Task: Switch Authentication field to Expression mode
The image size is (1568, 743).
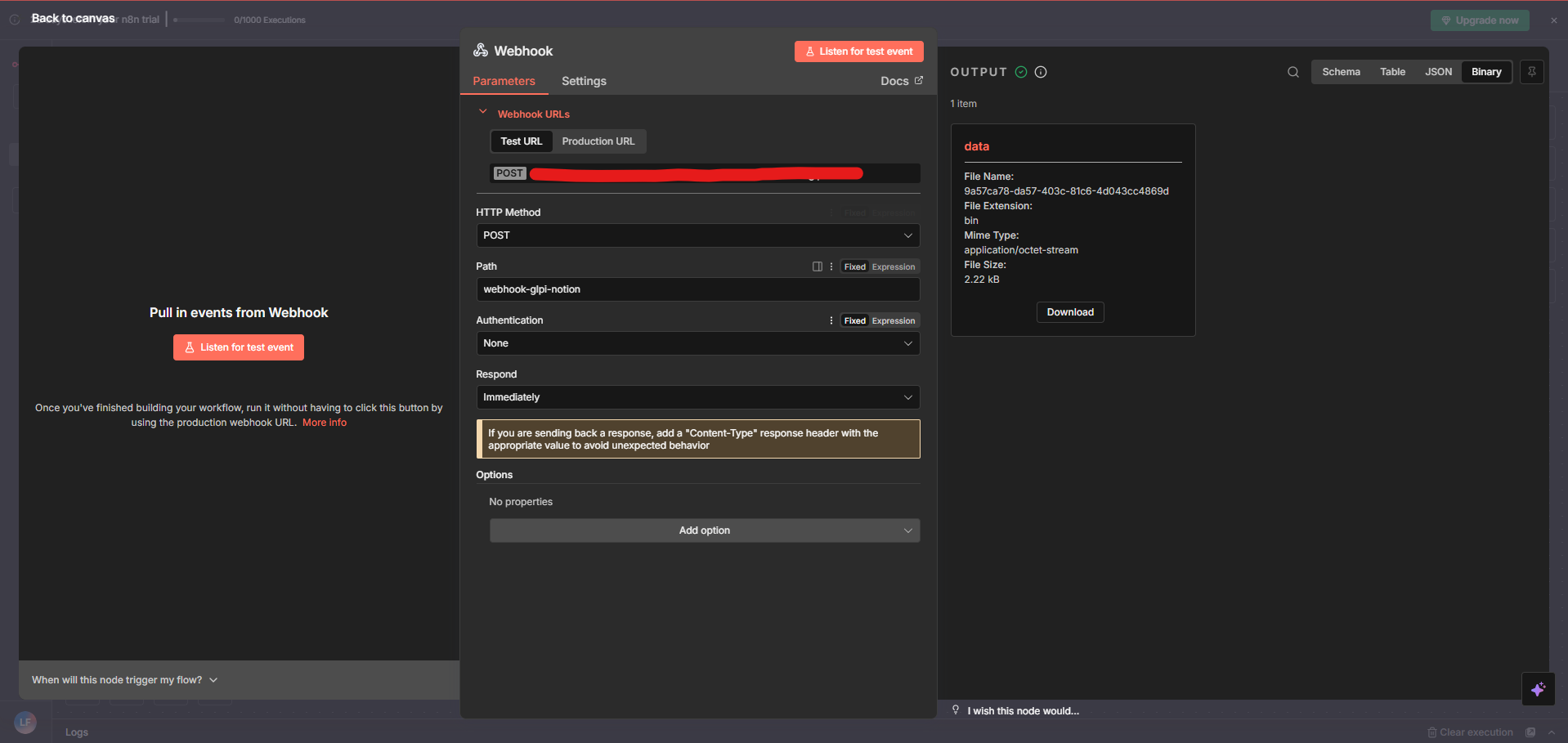Action: coord(893,320)
